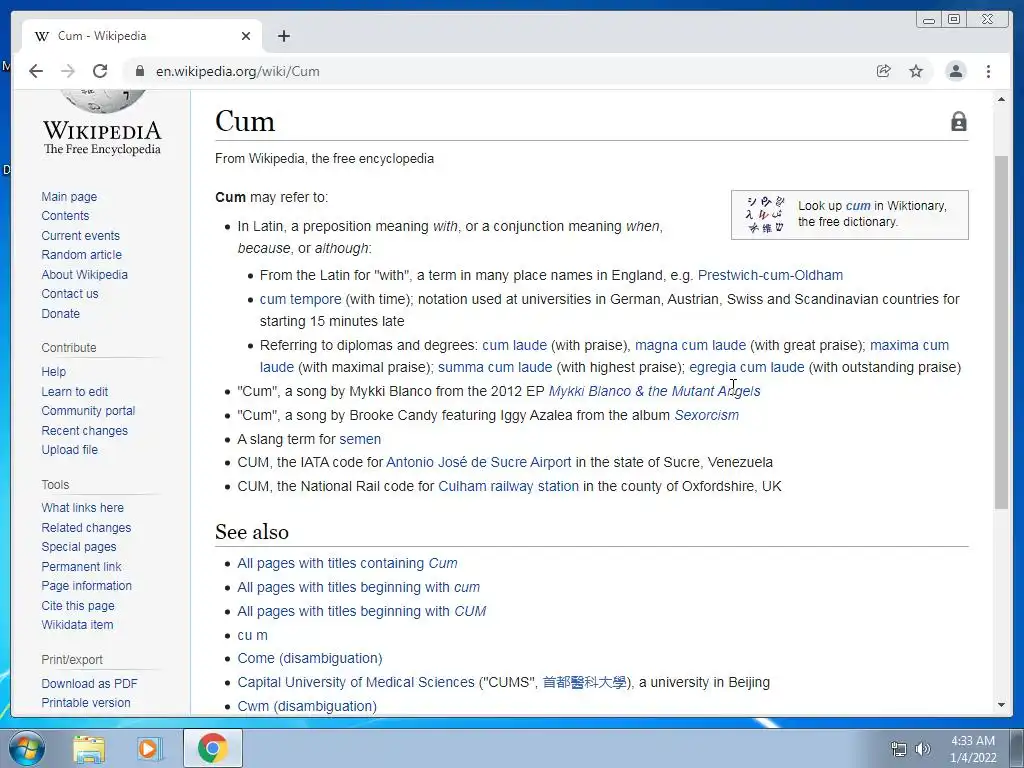Image resolution: width=1024 pixels, height=768 pixels.
Task: Click Cite this page
Action: coord(78,605)
